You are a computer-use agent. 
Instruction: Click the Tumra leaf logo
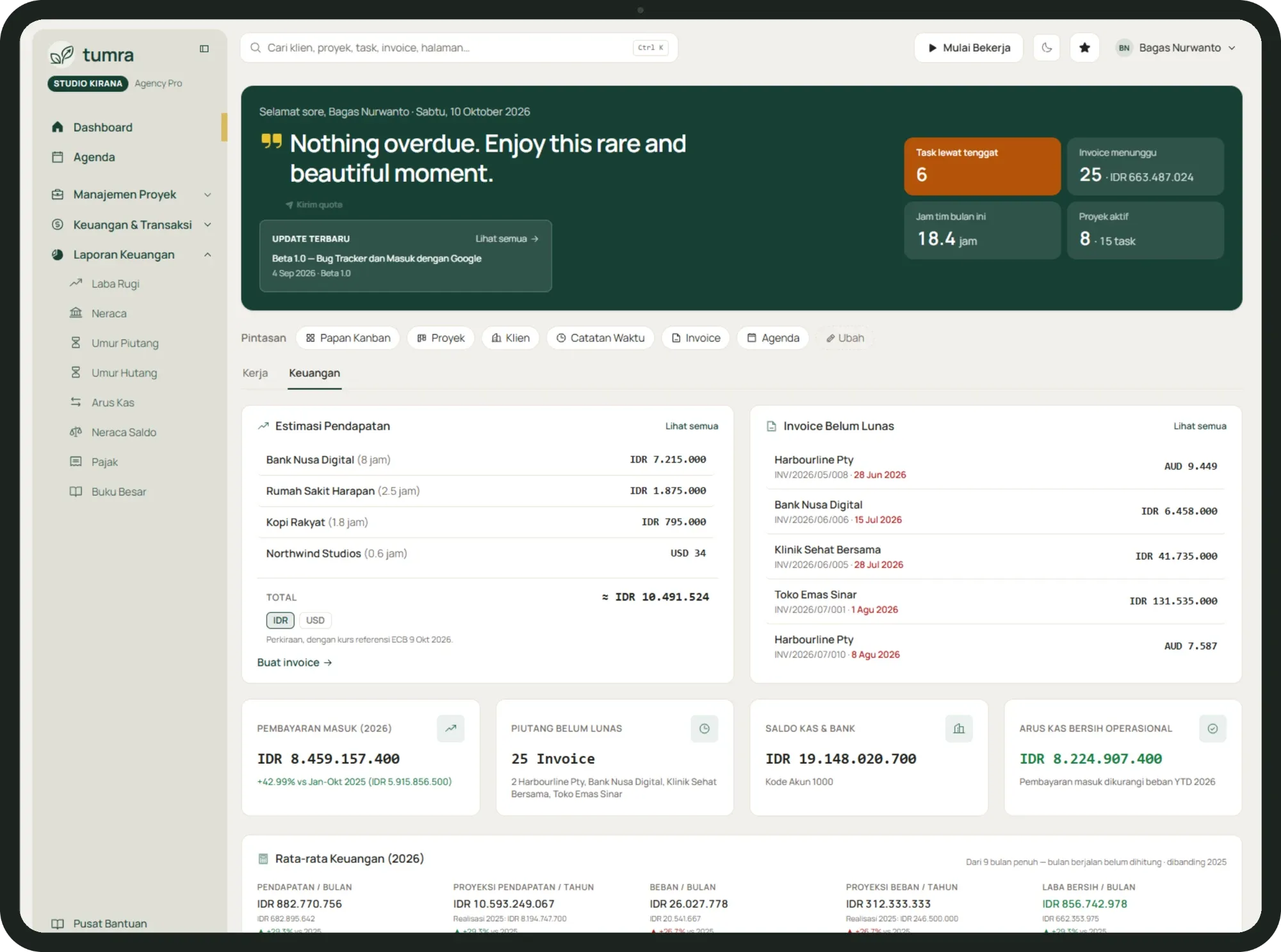[x=61, y=54]
